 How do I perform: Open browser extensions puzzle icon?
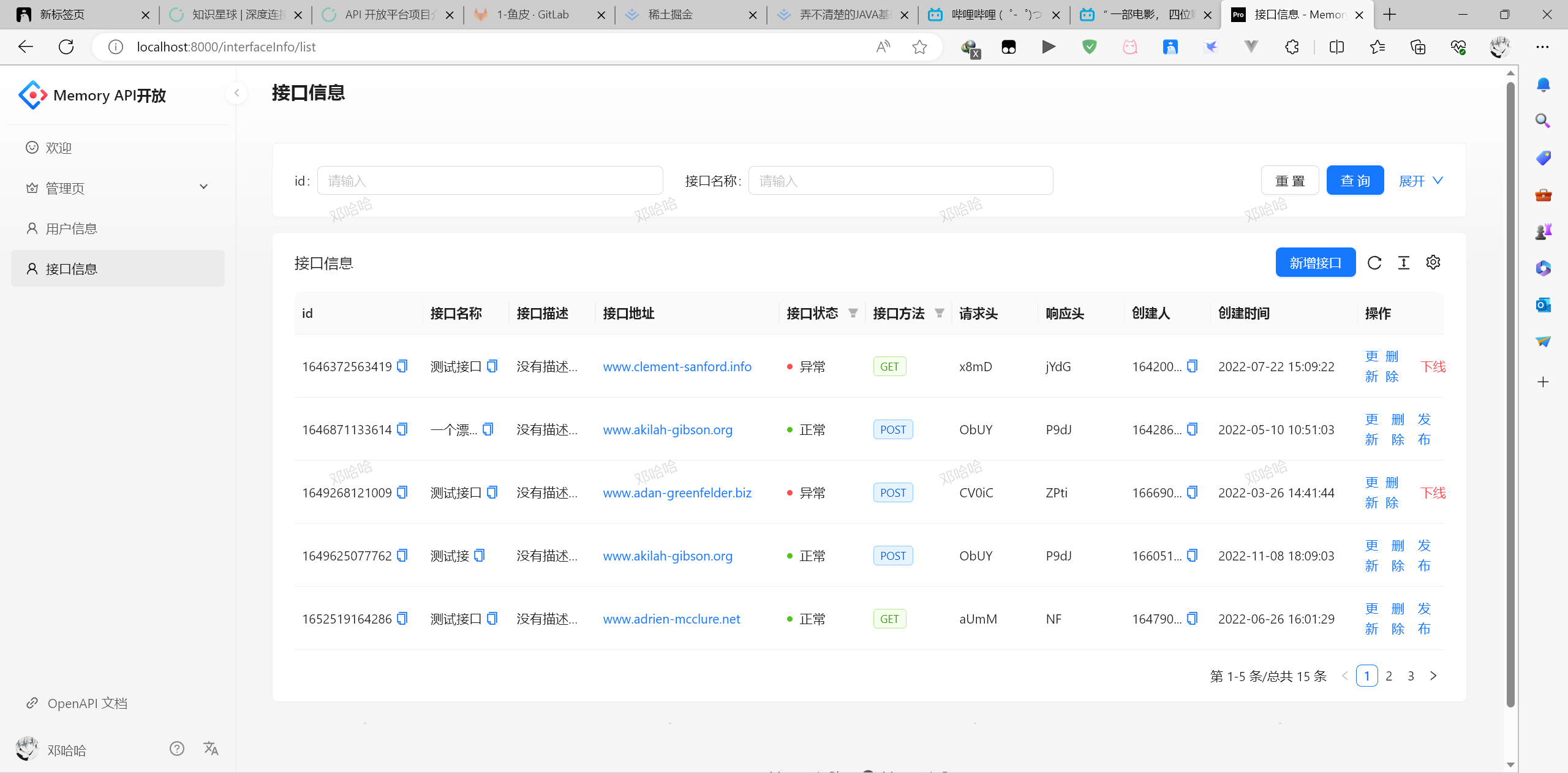coord(1292,47)
